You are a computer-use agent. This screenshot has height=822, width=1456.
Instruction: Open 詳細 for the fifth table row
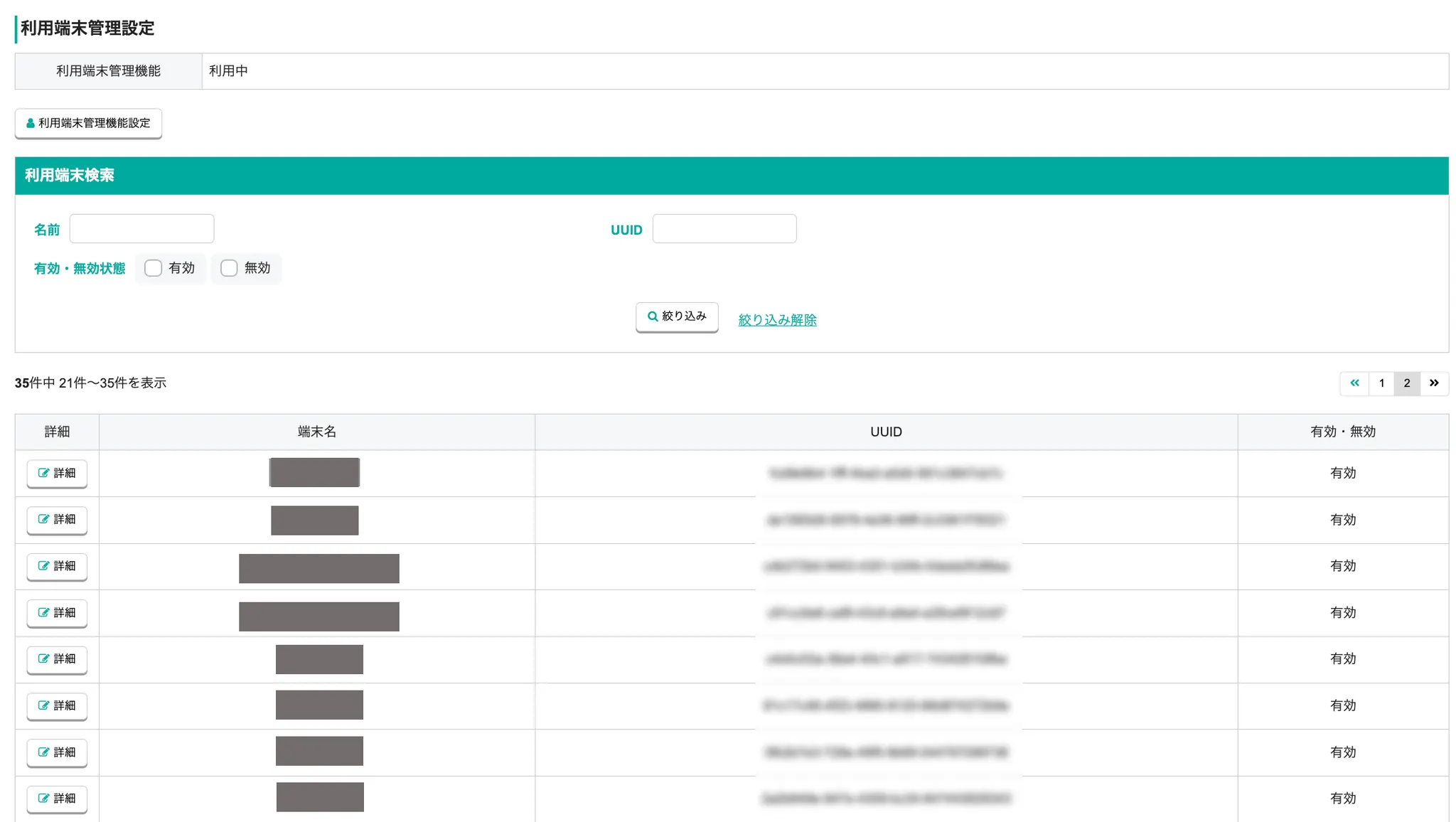(x=57, y=659)
